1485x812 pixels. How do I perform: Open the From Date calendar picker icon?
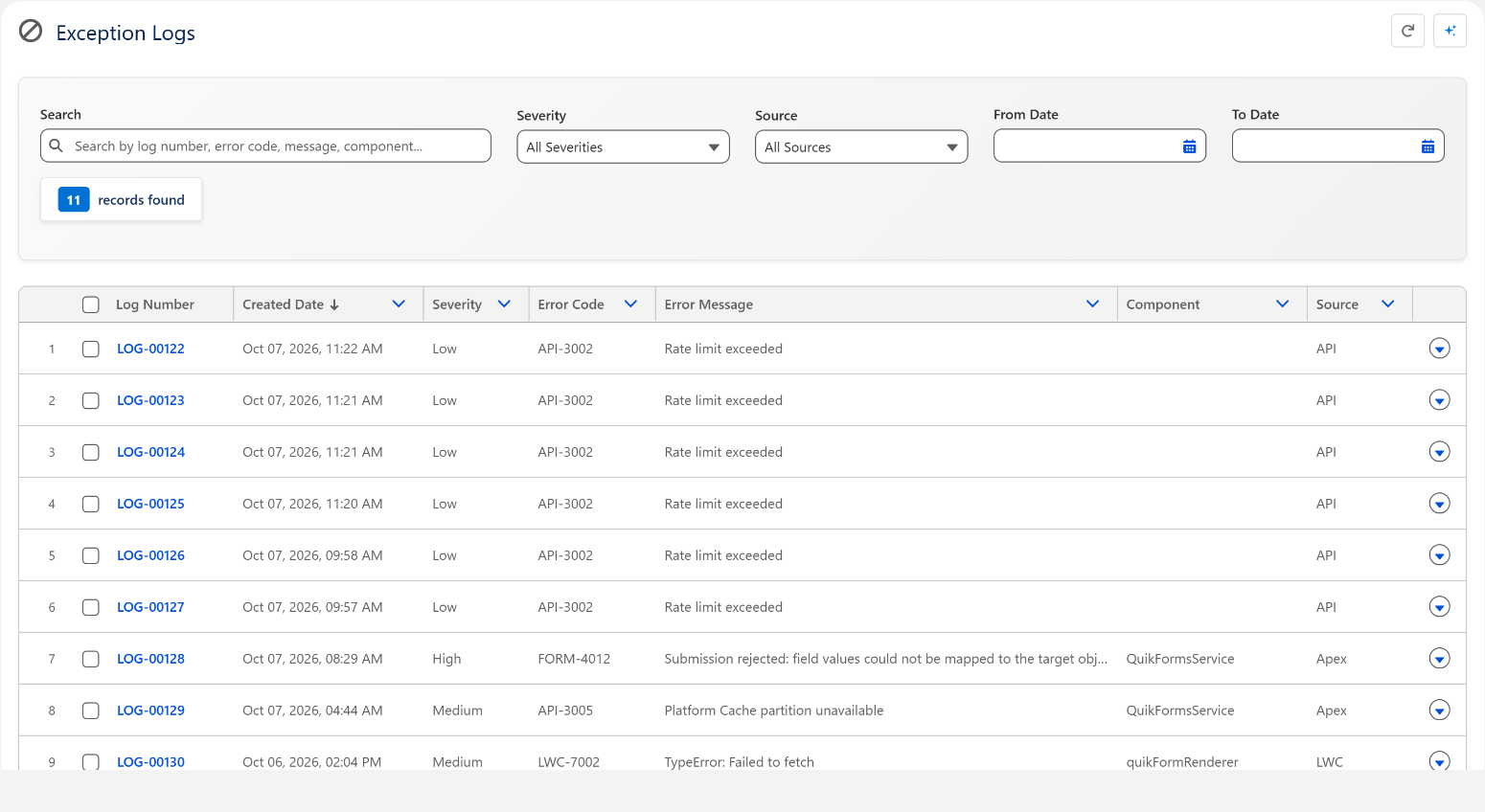(1189, 147)
